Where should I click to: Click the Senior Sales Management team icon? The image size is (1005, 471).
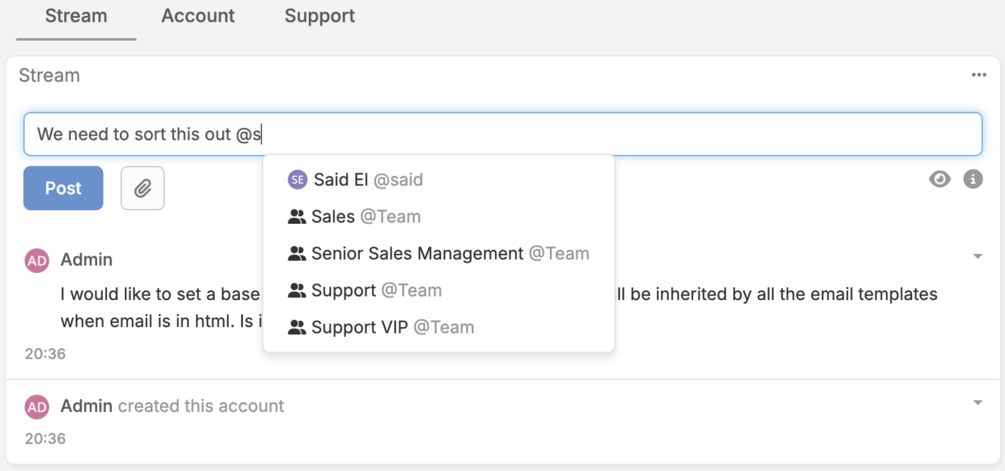297,254
